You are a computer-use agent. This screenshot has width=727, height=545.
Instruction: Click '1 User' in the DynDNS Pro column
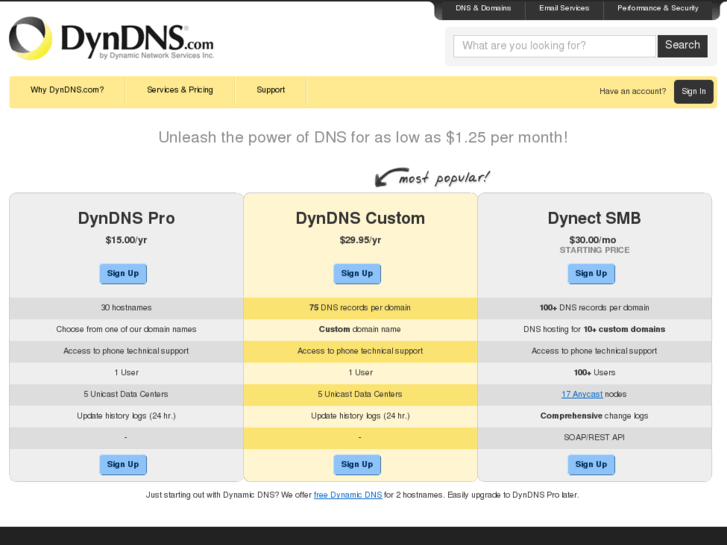coord(126,373)
